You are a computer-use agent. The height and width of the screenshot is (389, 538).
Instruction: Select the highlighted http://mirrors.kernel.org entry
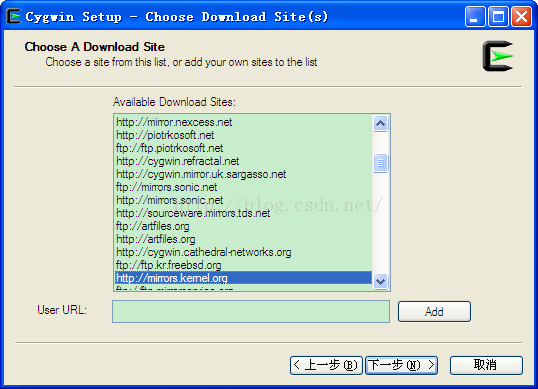point(244,278)
